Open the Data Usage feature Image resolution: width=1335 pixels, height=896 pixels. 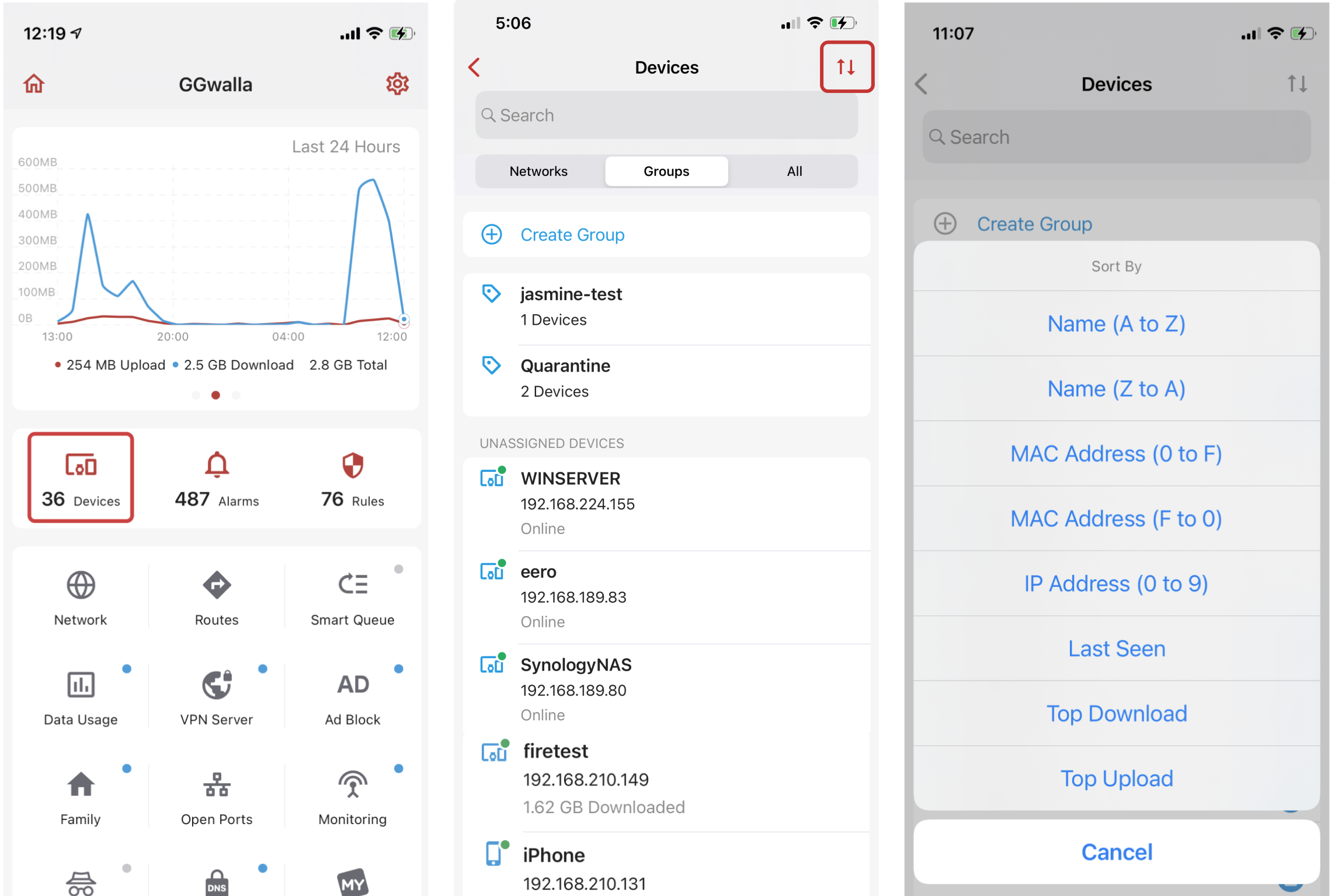[x=81, y=698]
